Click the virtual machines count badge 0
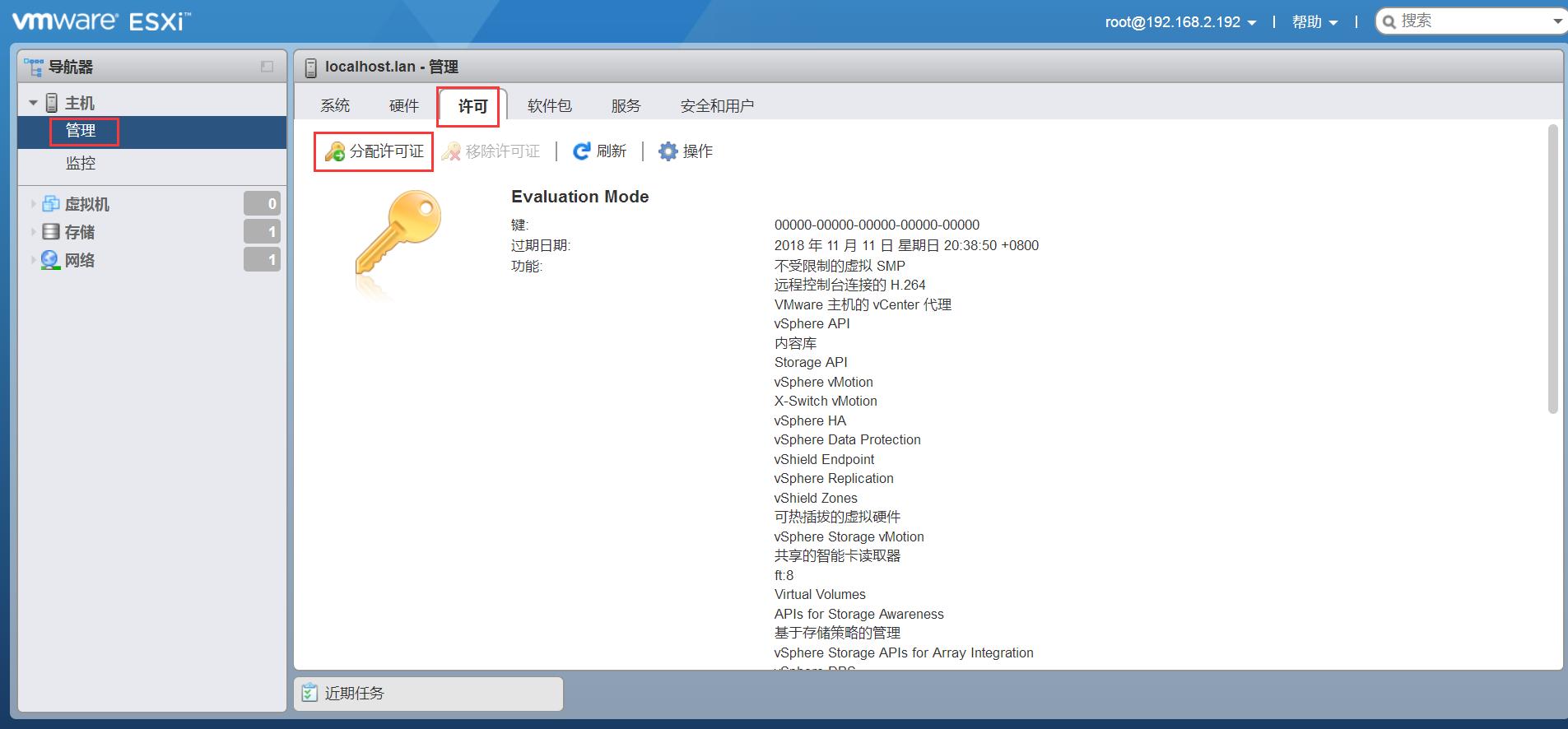 coord(262,203)
